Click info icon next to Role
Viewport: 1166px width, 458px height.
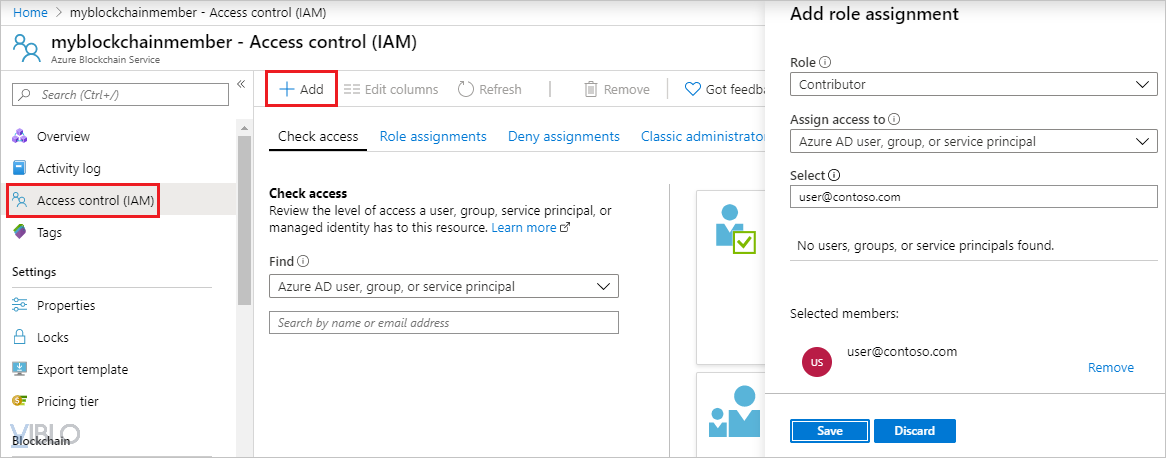[825, 62]
